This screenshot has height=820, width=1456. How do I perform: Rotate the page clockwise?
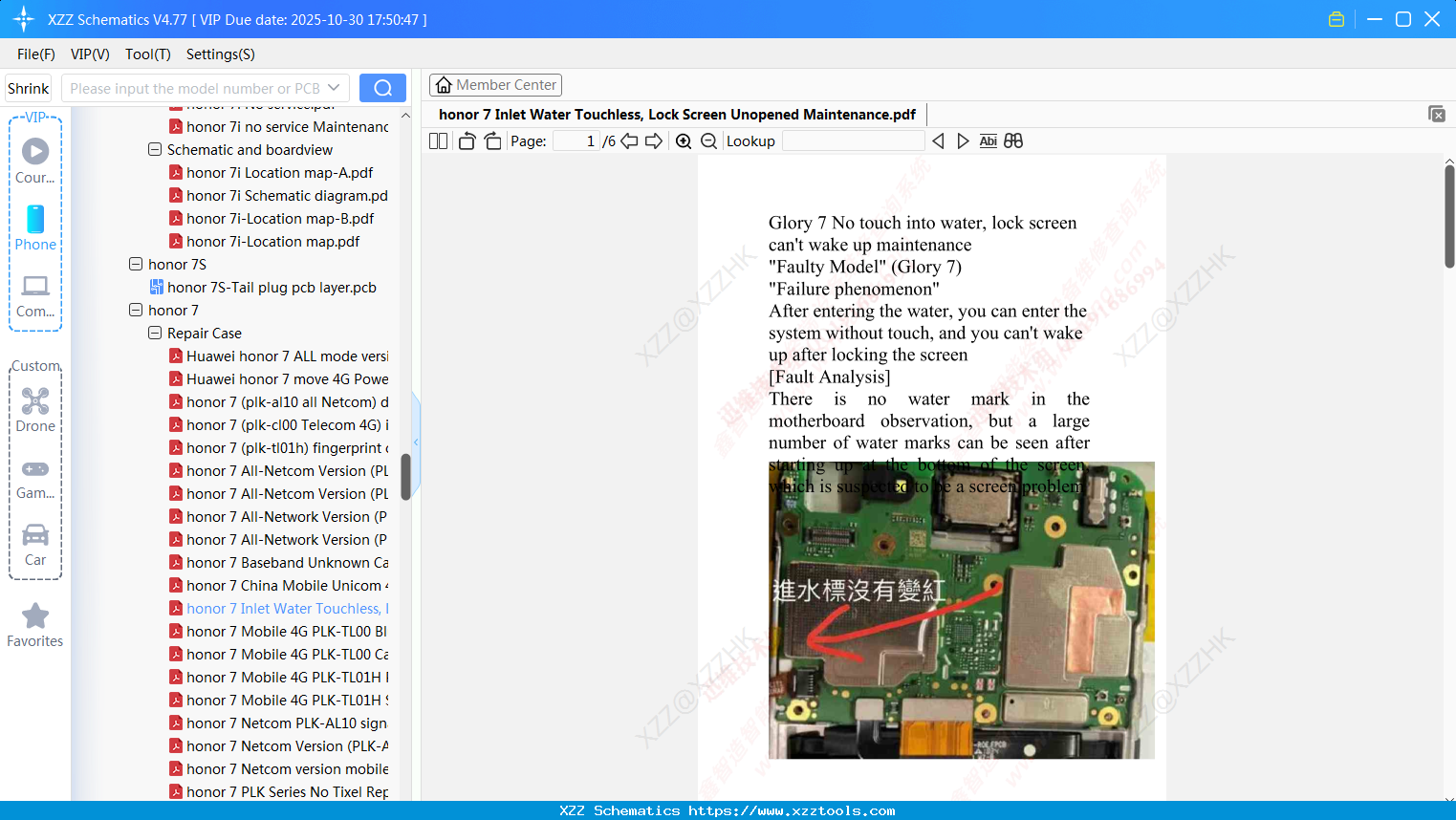pyautogui.click(x=492, y=141)
